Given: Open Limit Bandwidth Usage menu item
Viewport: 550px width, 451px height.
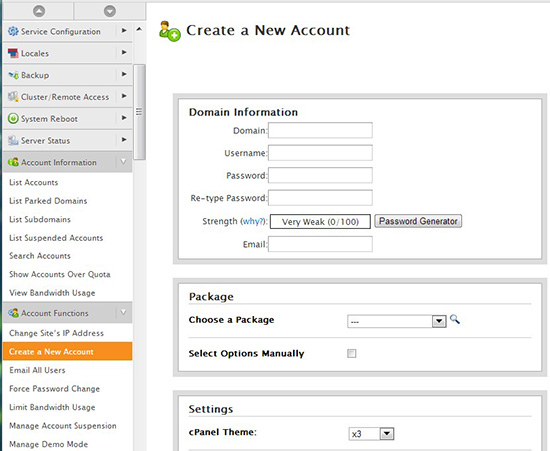Looking at the screenshot, I should pos(52,407).
